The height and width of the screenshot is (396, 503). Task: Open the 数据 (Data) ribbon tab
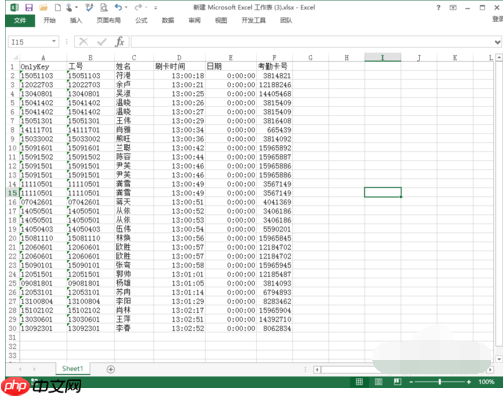pos(168,20)
